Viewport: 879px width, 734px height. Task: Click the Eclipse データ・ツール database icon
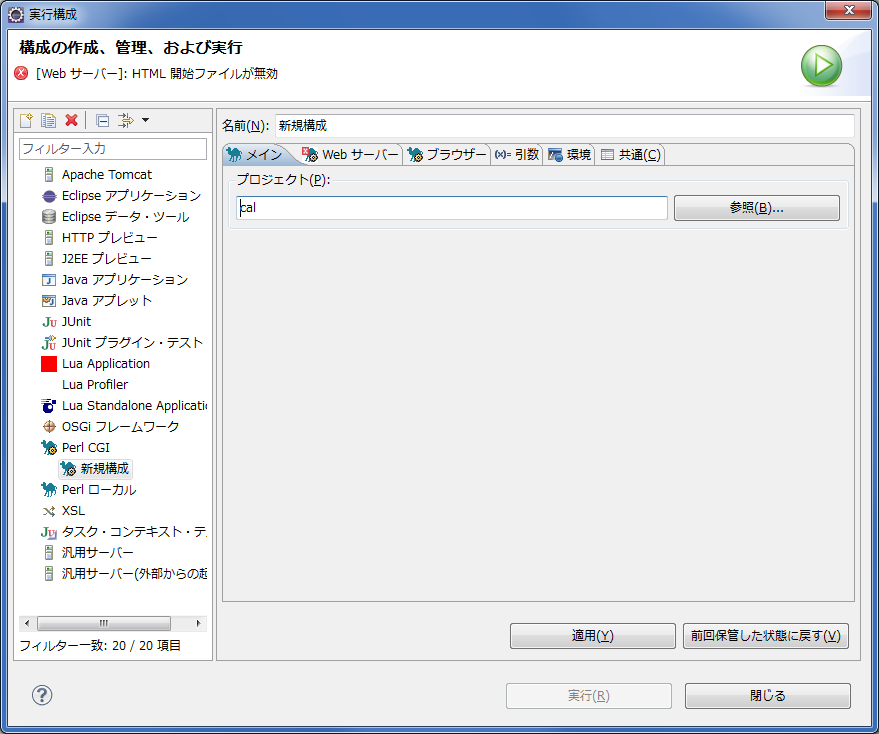(49, 216)
